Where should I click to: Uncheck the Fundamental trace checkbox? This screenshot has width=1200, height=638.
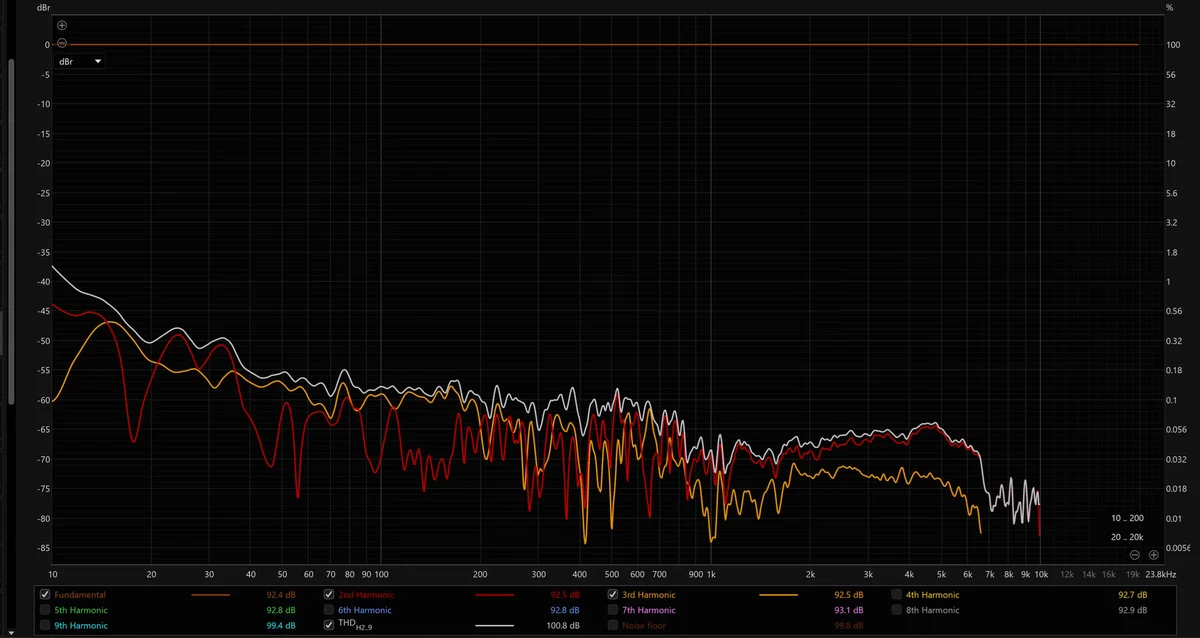[x=45, y=595]
